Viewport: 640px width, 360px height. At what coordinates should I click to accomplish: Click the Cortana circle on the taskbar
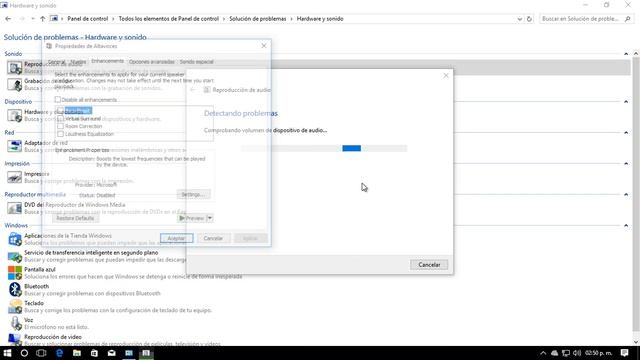coord(24,353)
